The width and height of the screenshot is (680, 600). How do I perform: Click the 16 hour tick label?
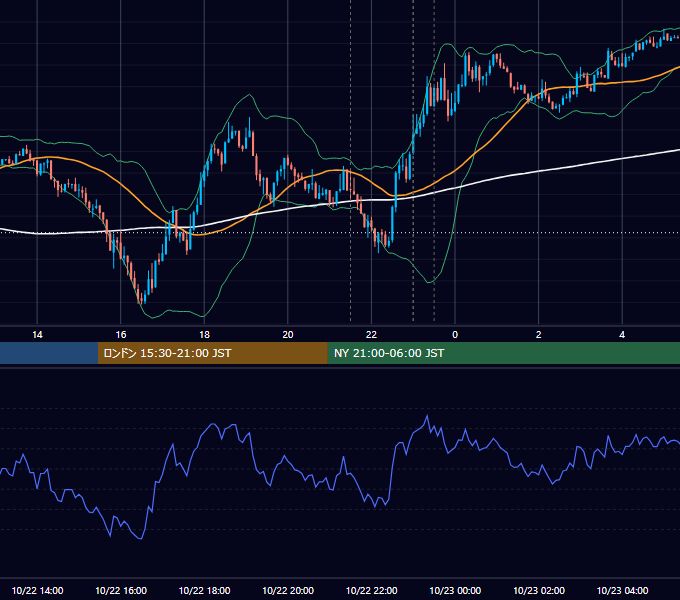(x=121, y=335)
